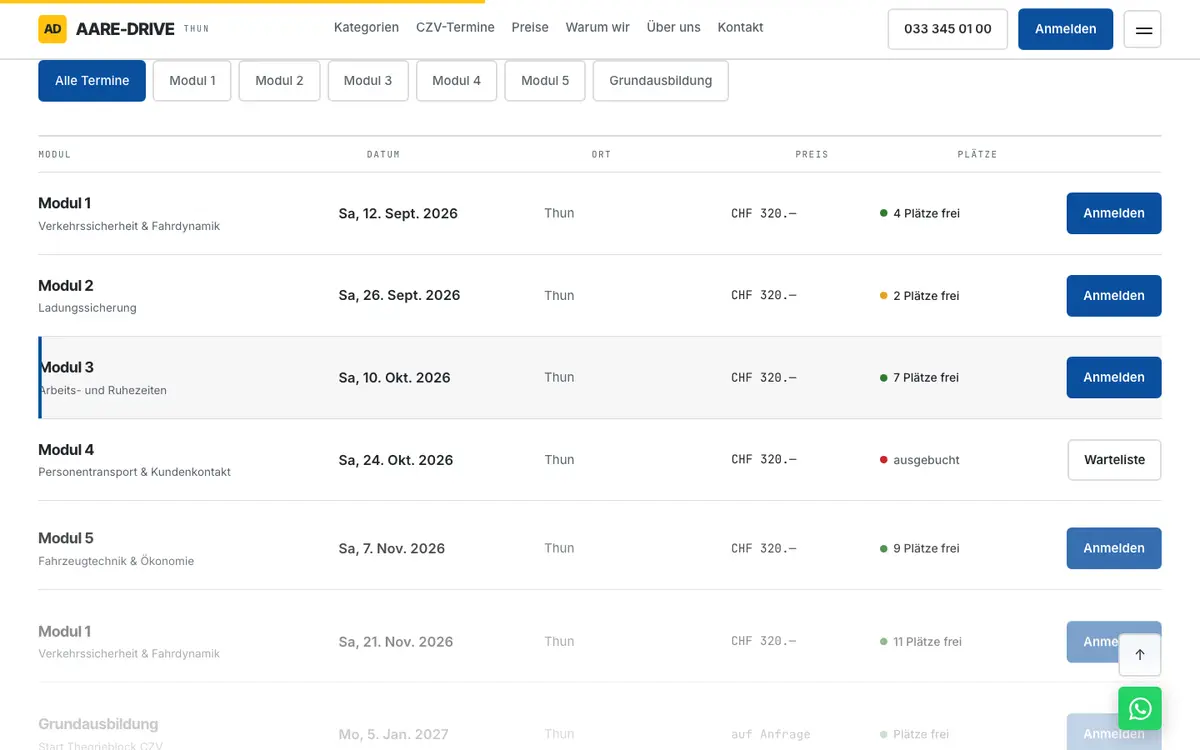
Task: Navigate to Über uns
Action: click(x=674, y=28)
